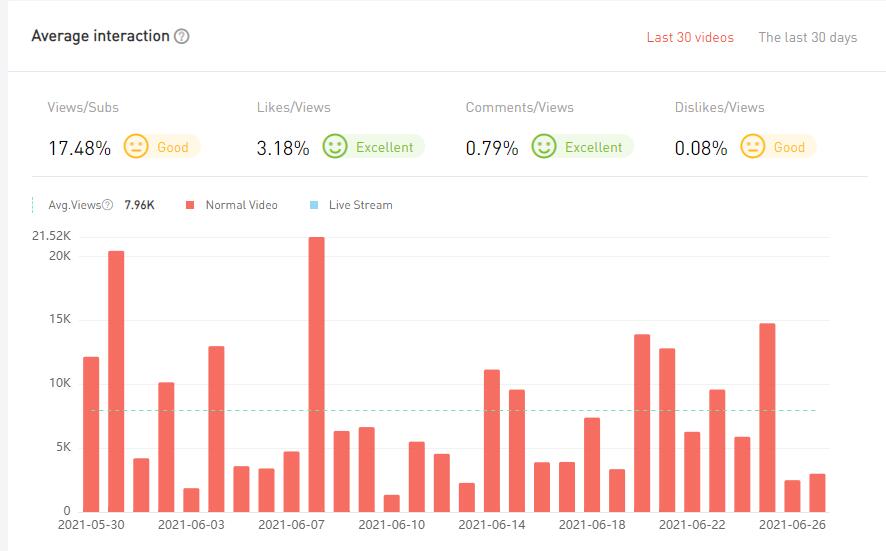The width and height of the screenshot is (886, 551).
Task: Click the Comments/Views smiley face icon
Action: [543, 147]
